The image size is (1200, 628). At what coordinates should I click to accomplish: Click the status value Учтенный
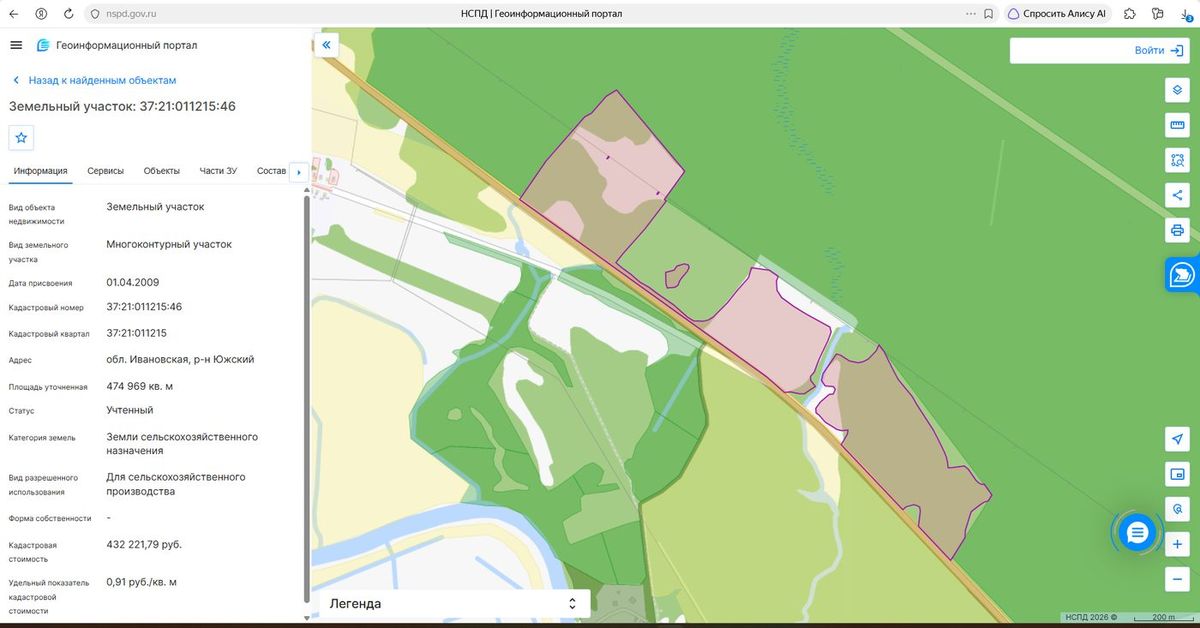(130, 410)
